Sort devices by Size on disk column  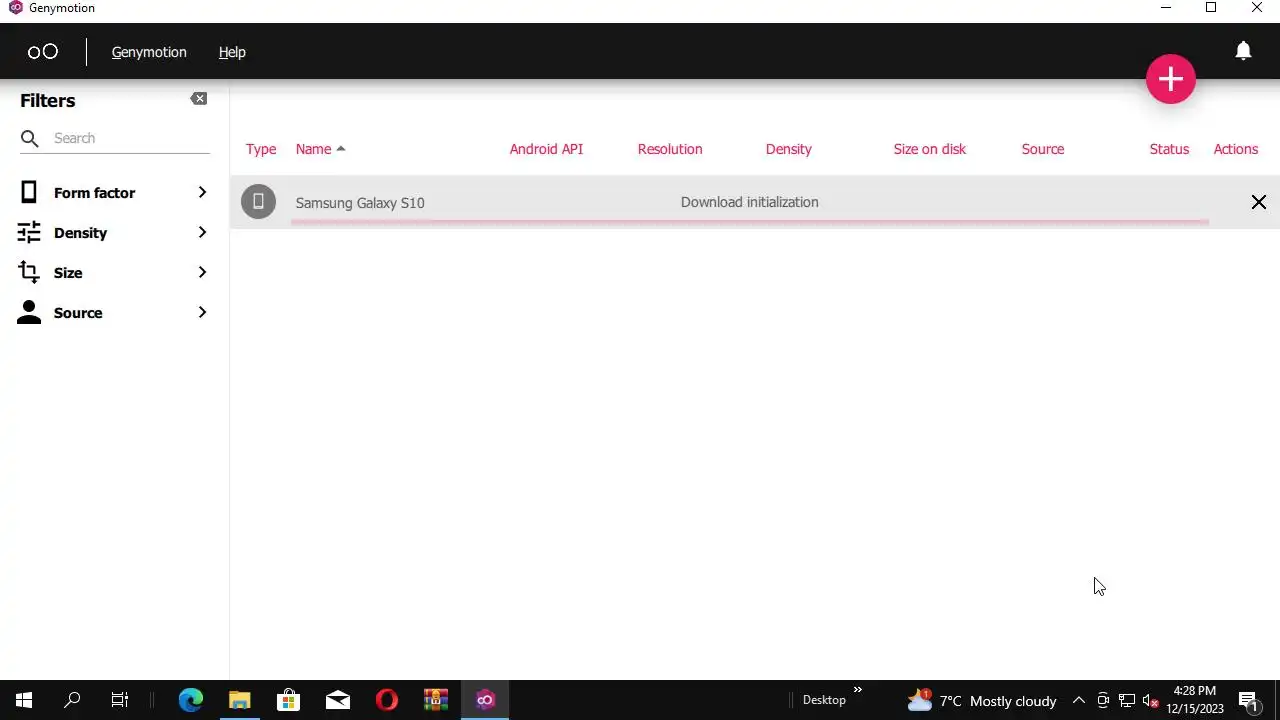930,149
